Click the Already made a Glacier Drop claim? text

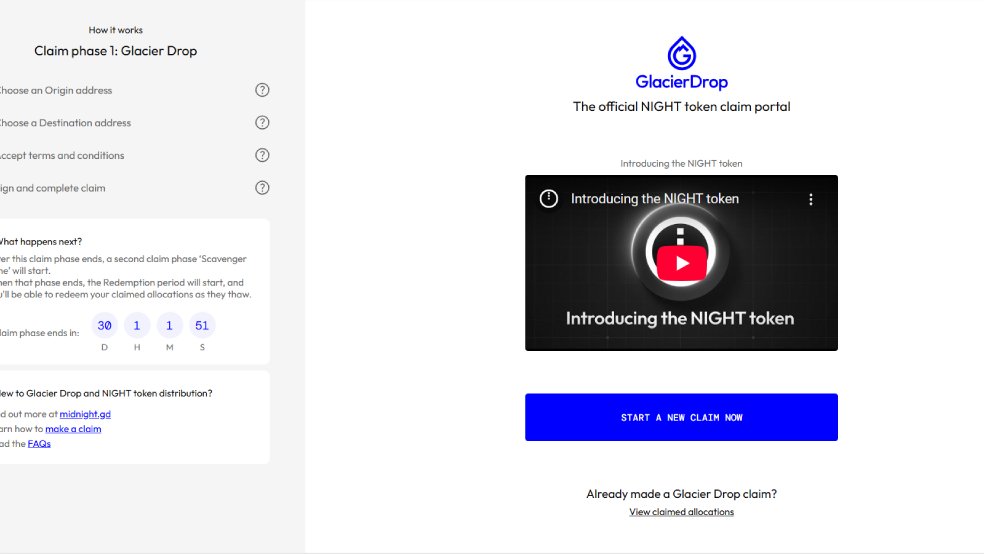coord(682,494)
